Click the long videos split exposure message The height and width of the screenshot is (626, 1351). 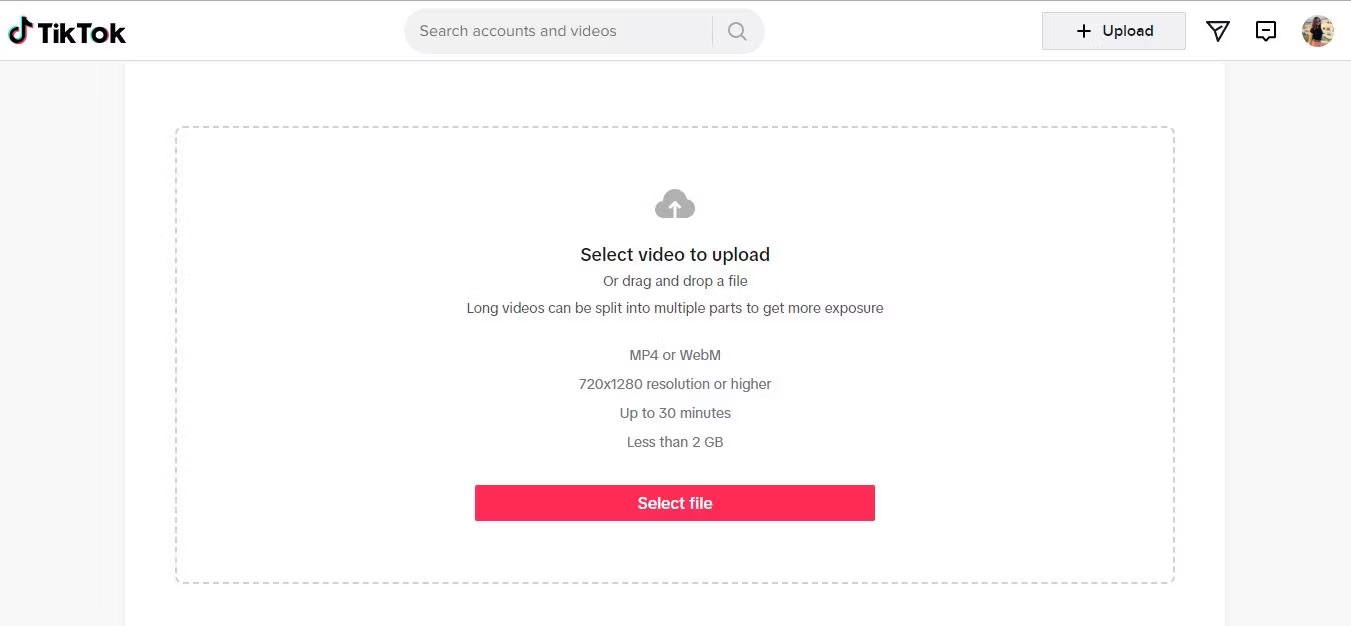(x=675, y=308)
